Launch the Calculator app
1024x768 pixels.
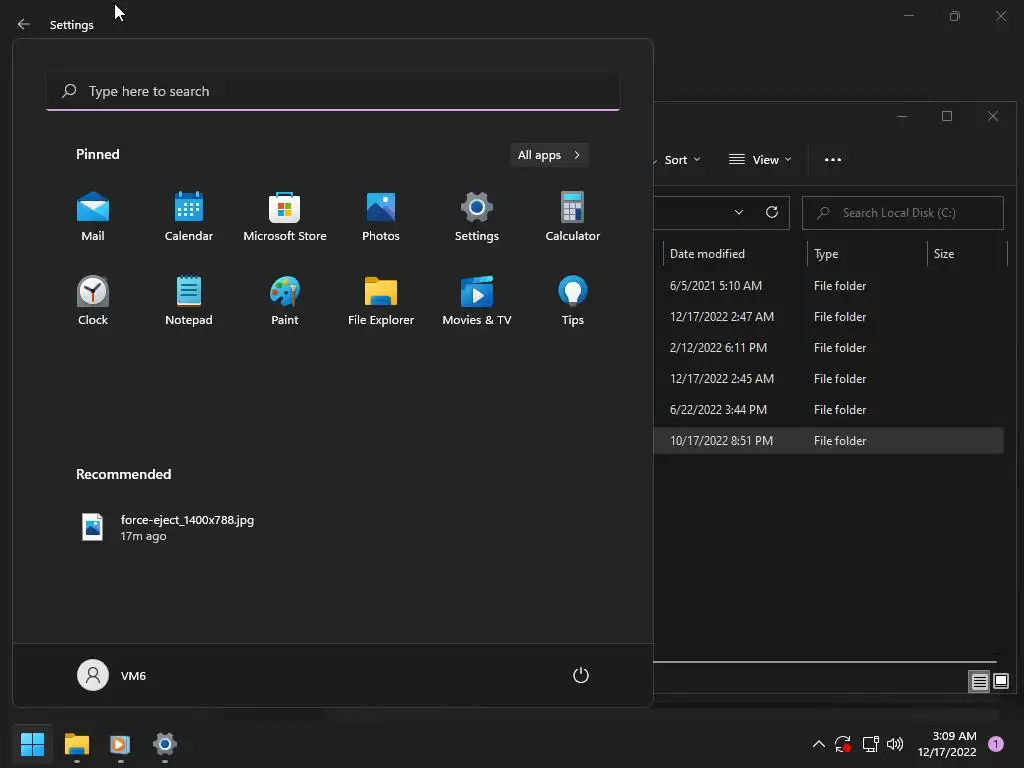(573, 216)
